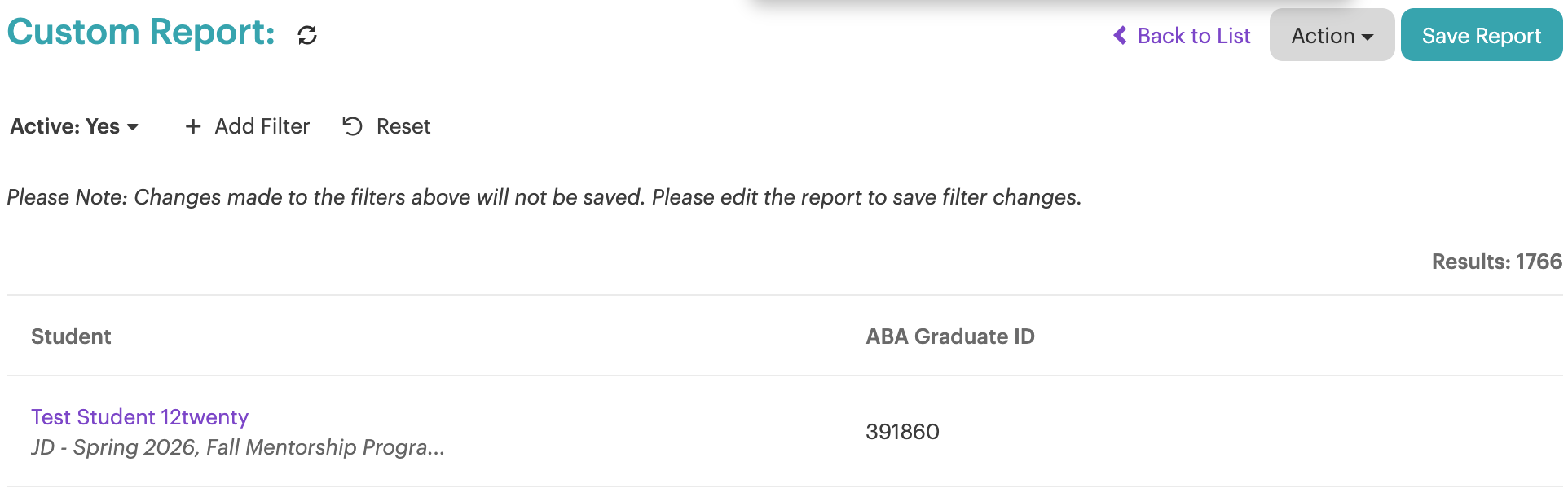
Task: Add a new filter with Add Filter
Action: (248, 126)
